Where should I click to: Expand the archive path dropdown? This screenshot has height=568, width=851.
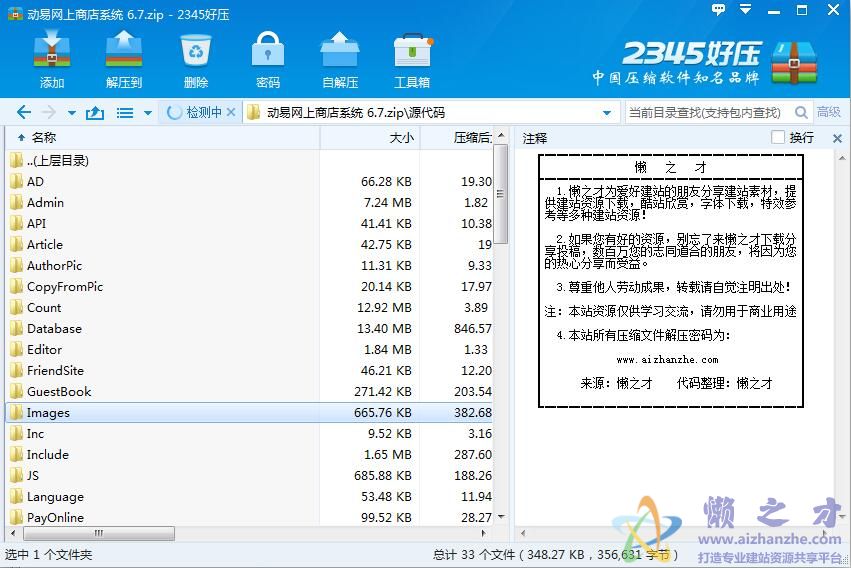(x=606, y=113)
